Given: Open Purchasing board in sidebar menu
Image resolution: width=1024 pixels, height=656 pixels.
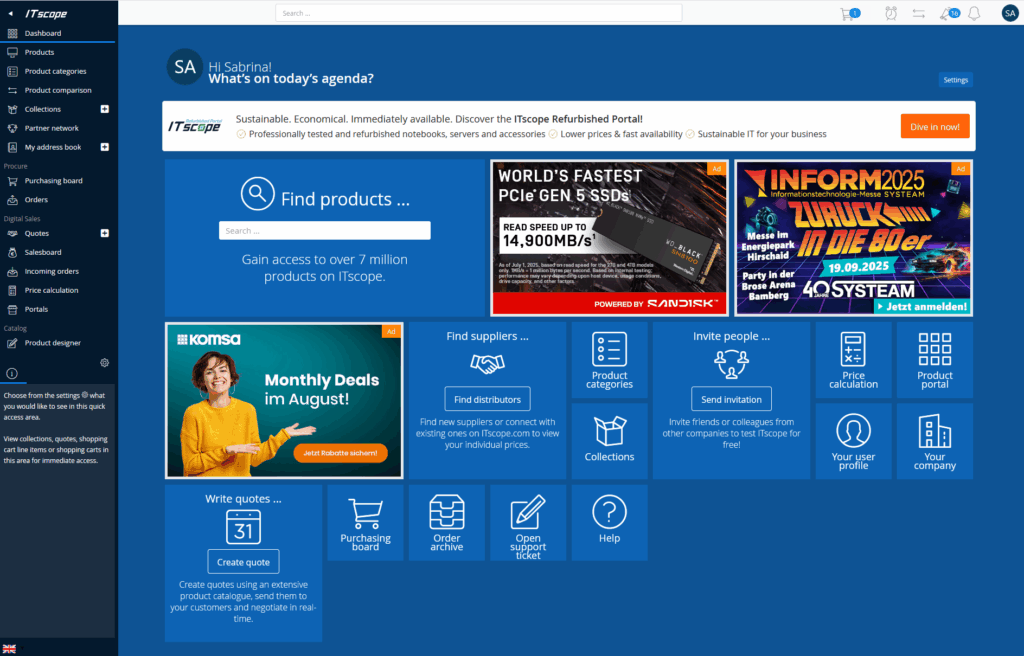Looking at the screenshot, I should [x=53, y=181].
